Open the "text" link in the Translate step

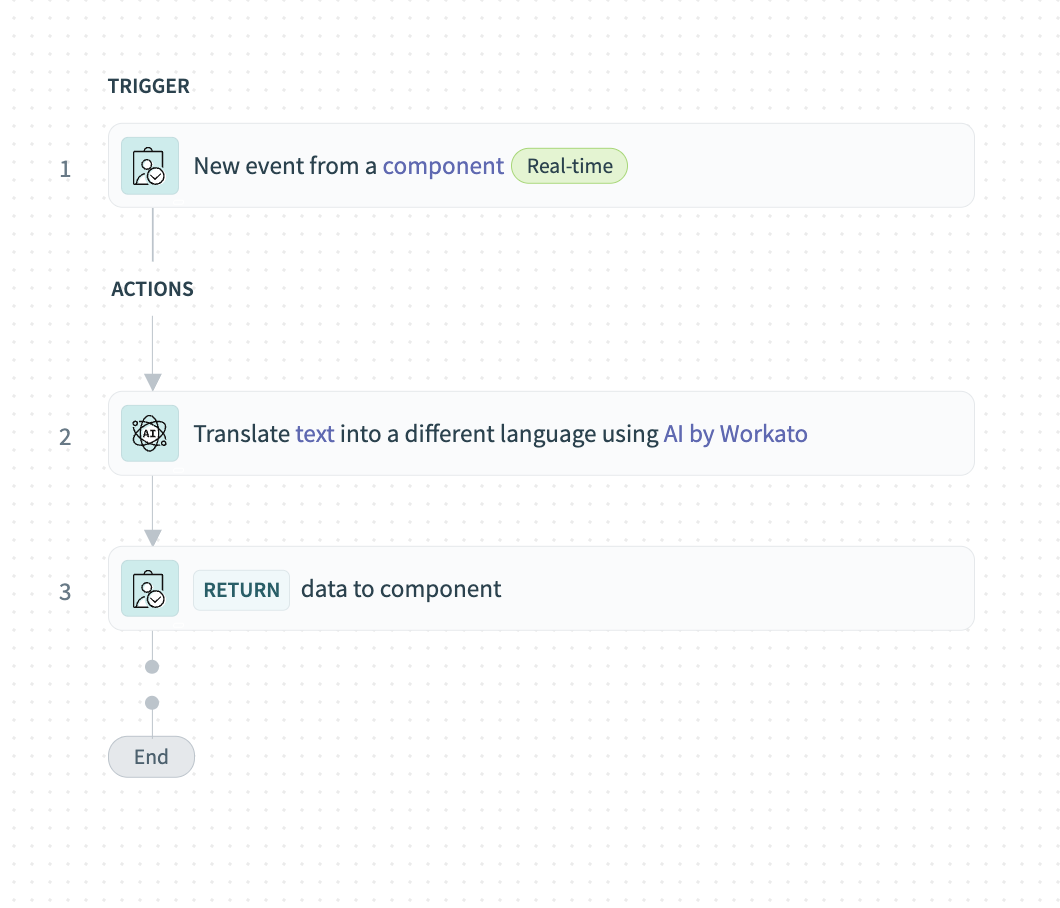tap(316, 434)
